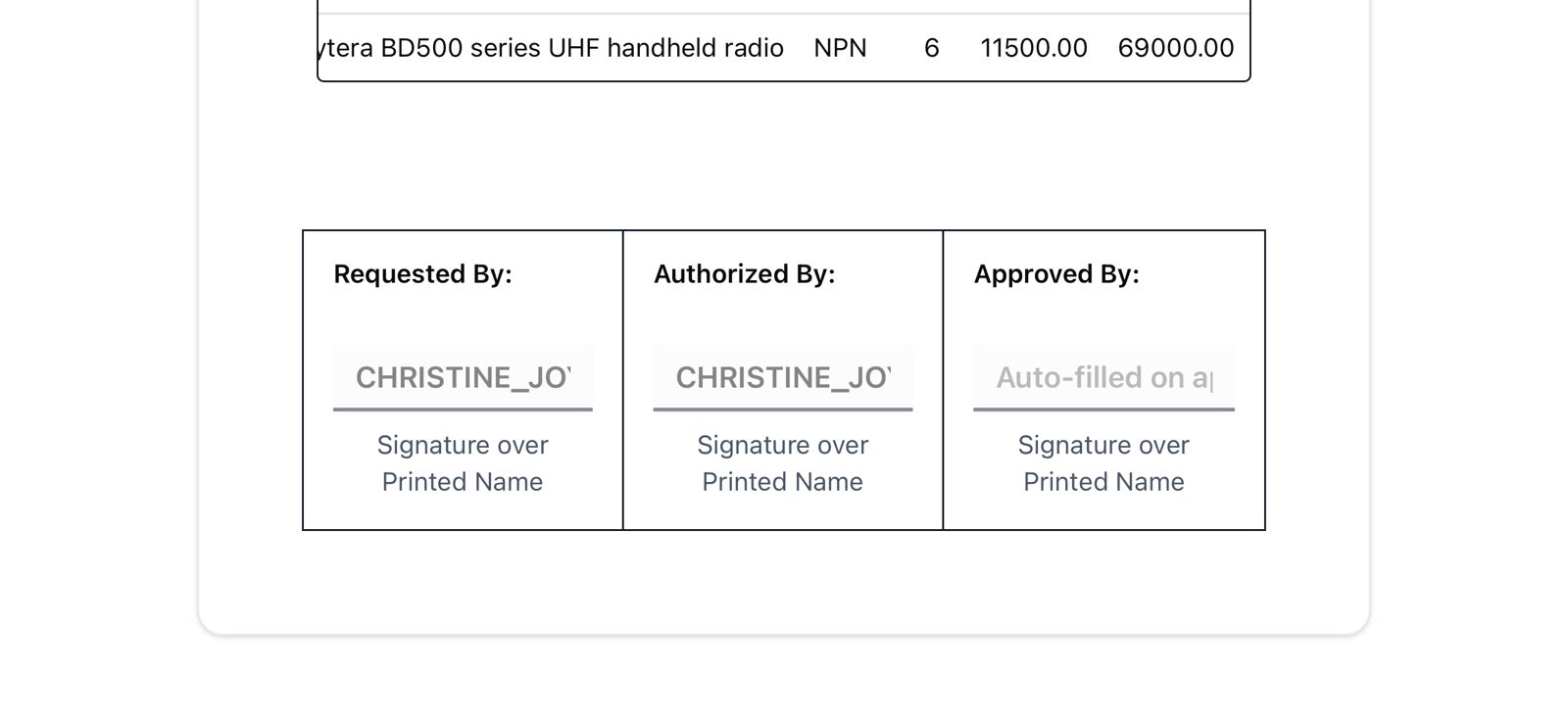
Task: Click "Printed Name" text under Approved By
Action: point(1103,482)
